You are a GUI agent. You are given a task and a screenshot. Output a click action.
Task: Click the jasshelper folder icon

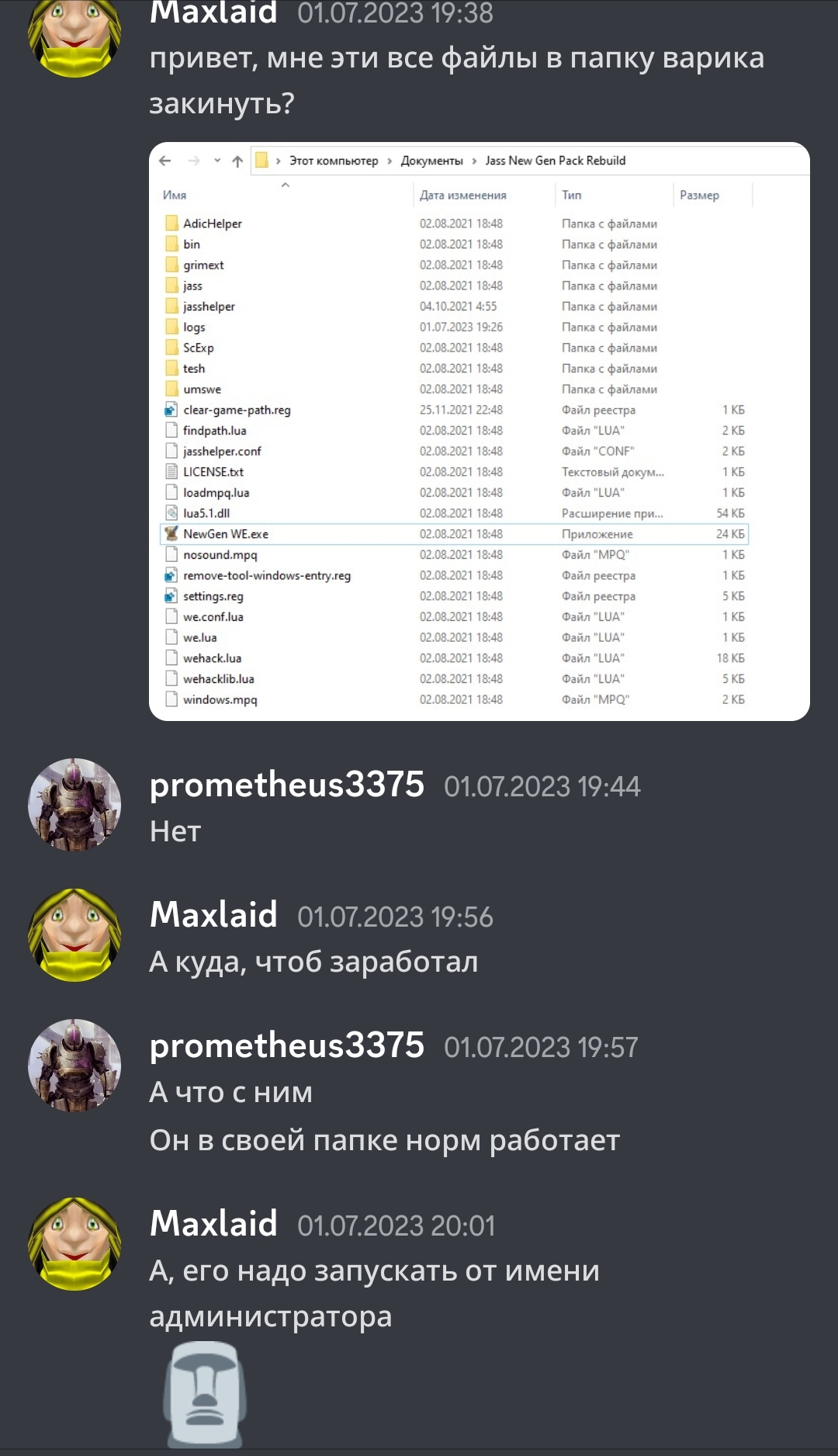point(171,307)
